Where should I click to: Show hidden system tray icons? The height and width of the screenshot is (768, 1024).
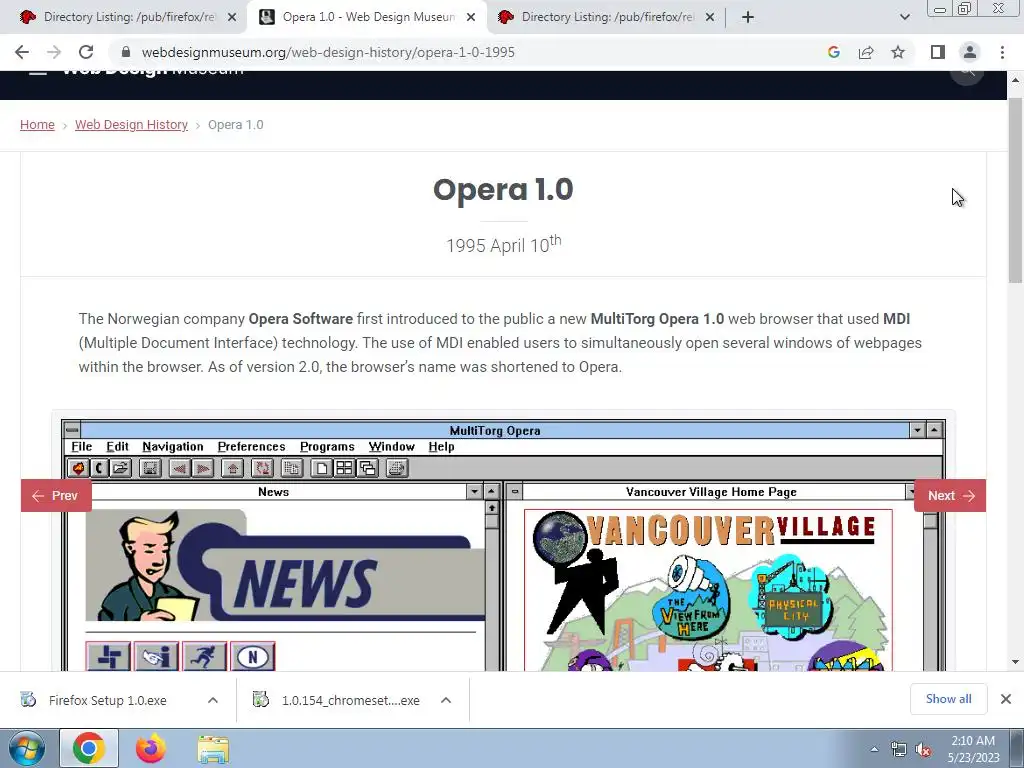pyautogui.click(x=874, y=749)
